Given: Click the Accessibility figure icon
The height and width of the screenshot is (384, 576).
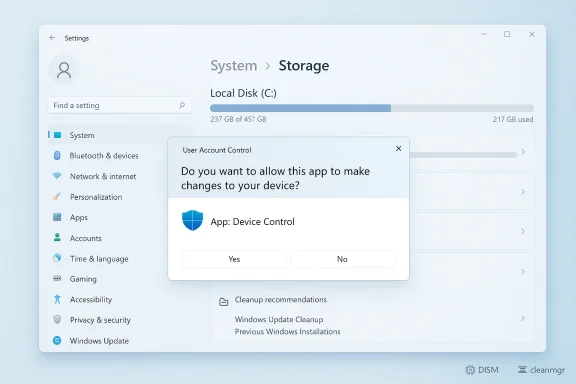Looking at the screenshot, I should click(57, 299).
